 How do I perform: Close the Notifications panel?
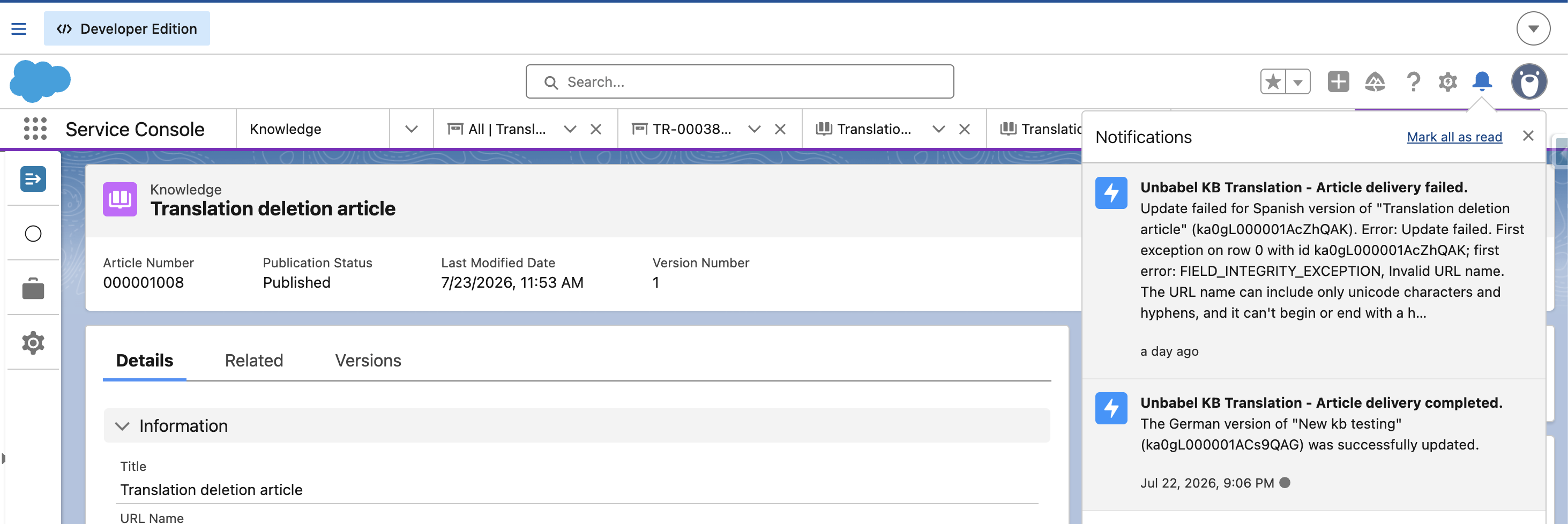1528,136
